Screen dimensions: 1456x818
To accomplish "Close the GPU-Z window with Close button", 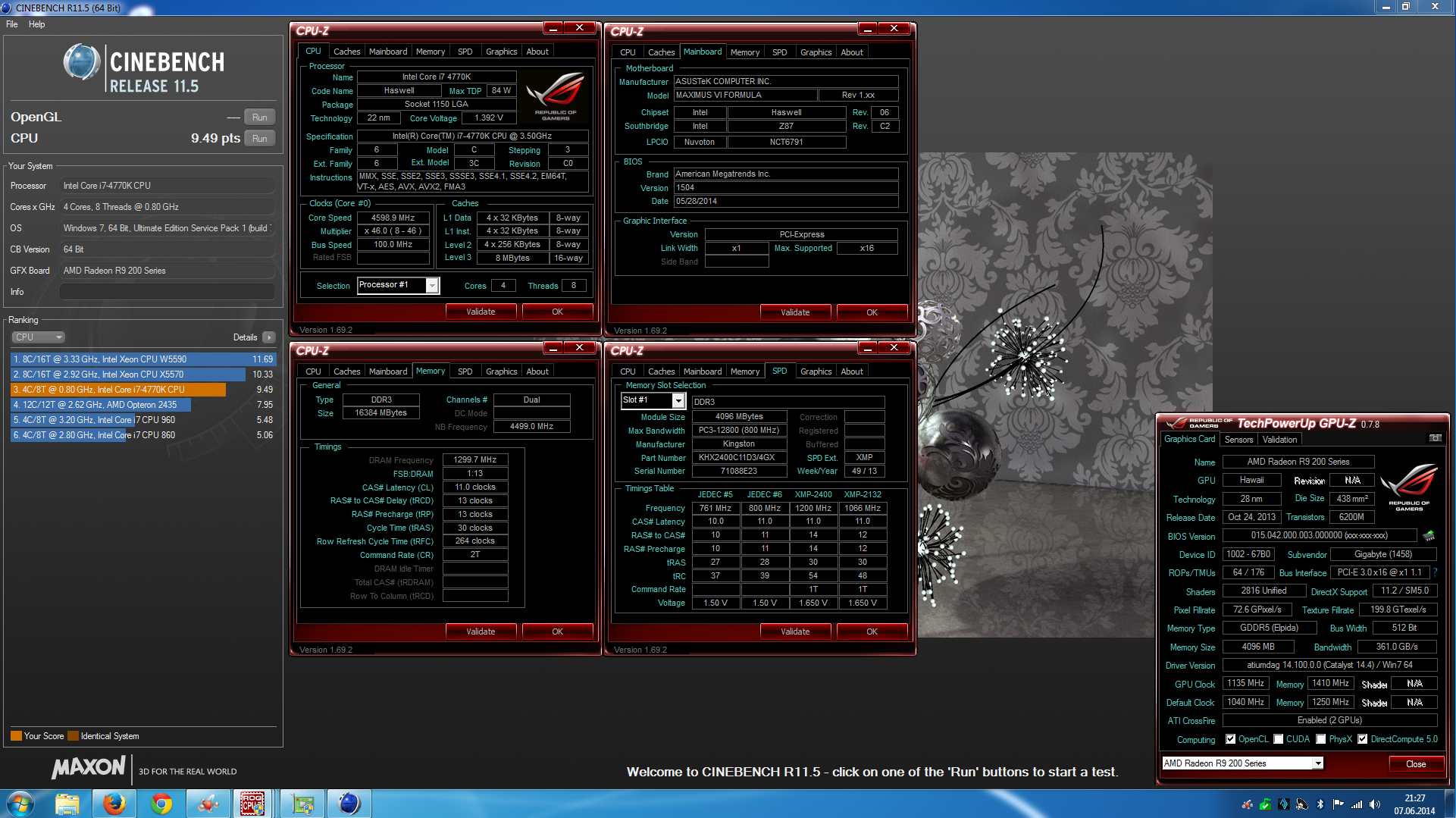I will [1416, 764].
